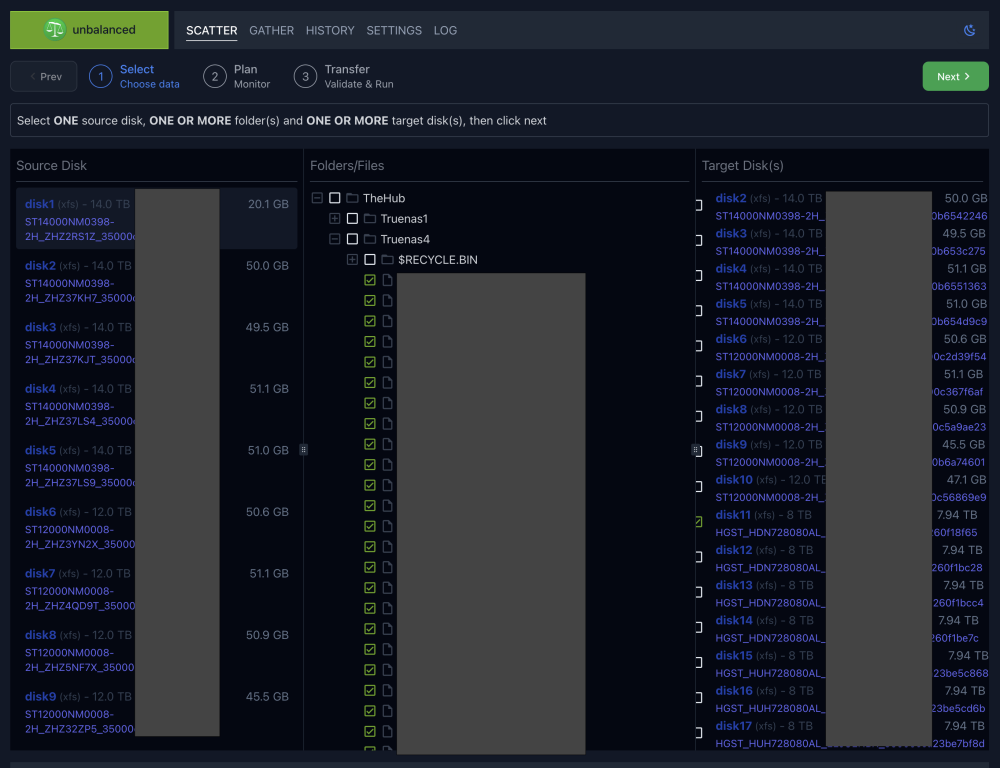This screenshot has width=1000, height=768.
Task: Click the TheHub folder icon
Action: tap(352, 198)
